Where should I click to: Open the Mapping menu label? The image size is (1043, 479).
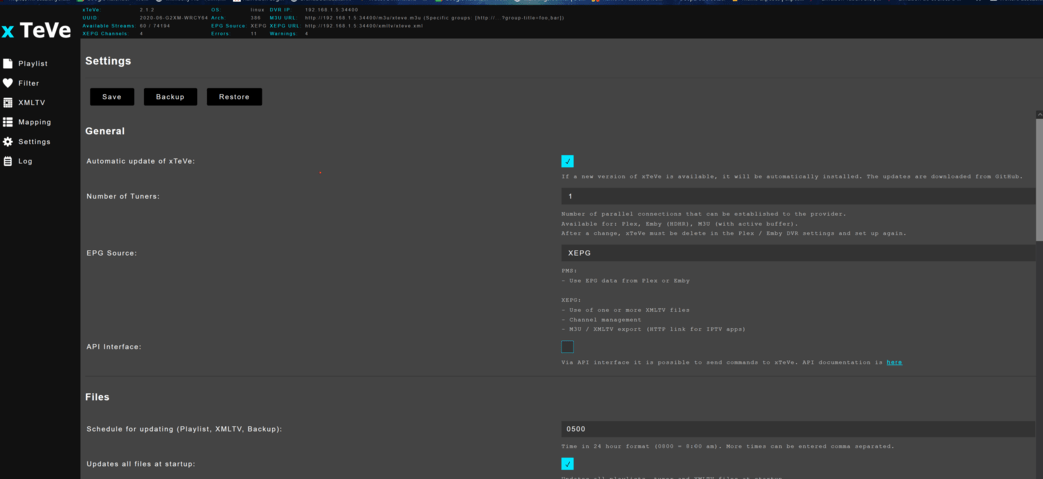pos(35,122)
